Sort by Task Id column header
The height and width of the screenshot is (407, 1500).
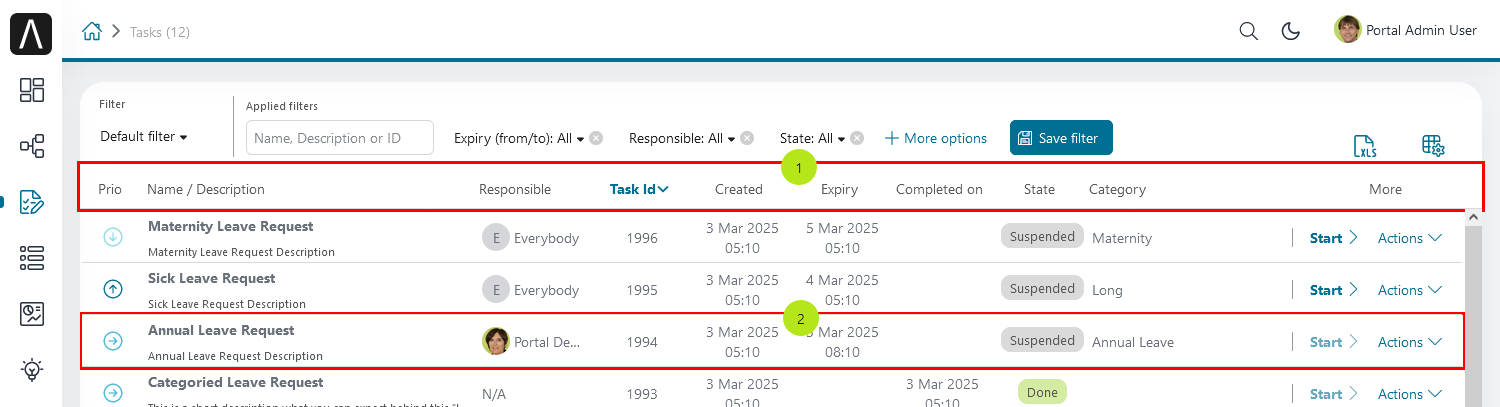click(639, 189)
